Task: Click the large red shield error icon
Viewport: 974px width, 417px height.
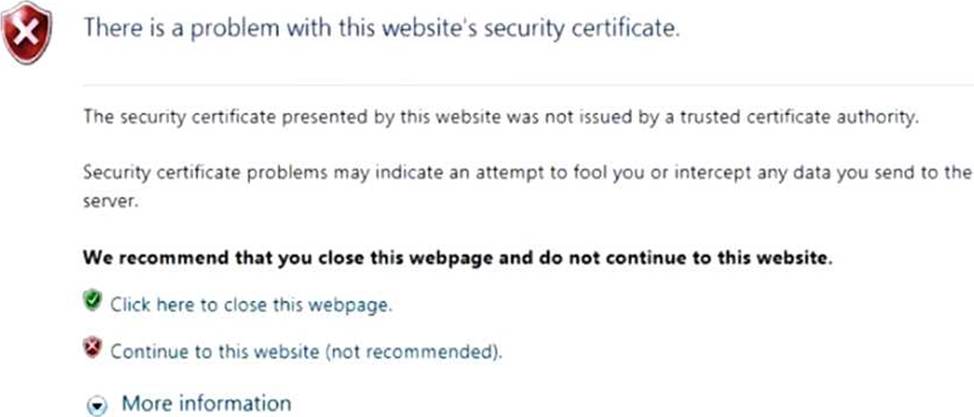Action: click(26, 32)
